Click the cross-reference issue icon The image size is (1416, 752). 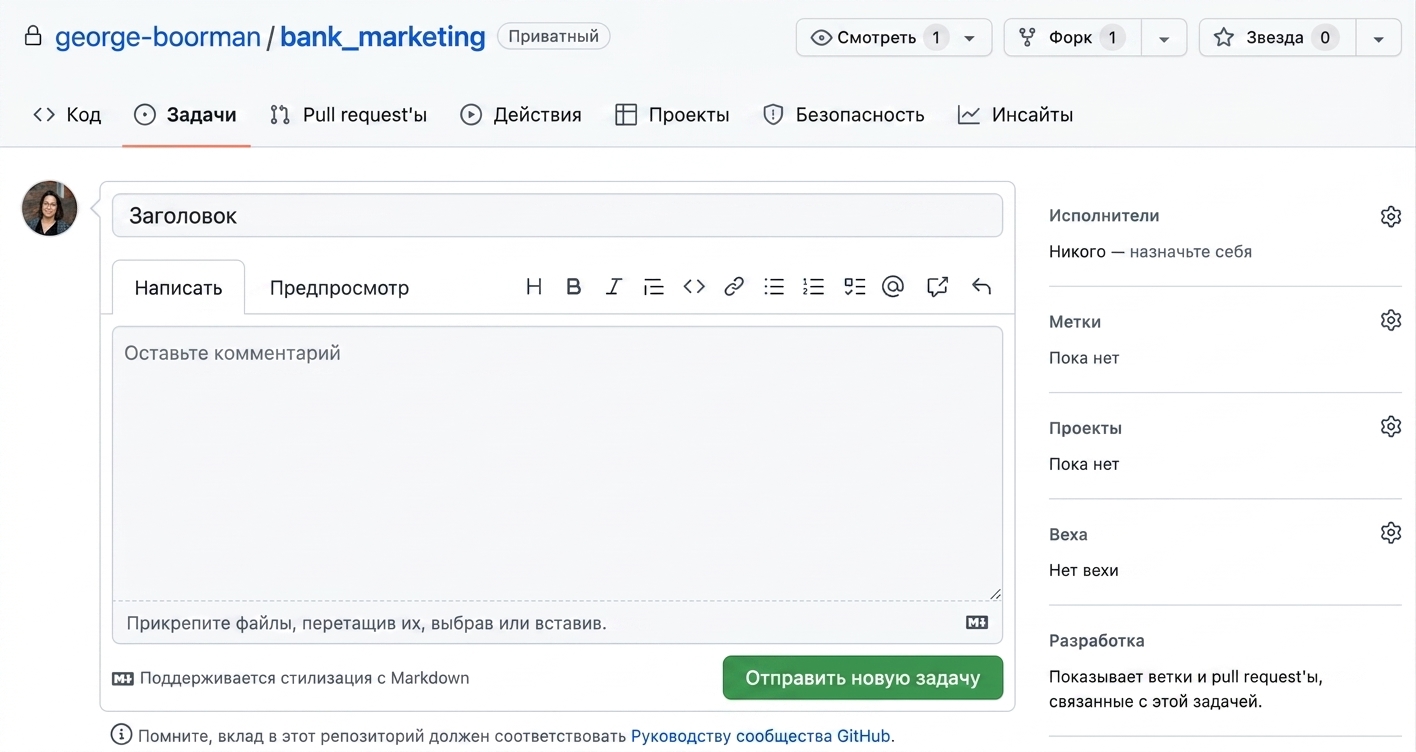pos(937,287)
